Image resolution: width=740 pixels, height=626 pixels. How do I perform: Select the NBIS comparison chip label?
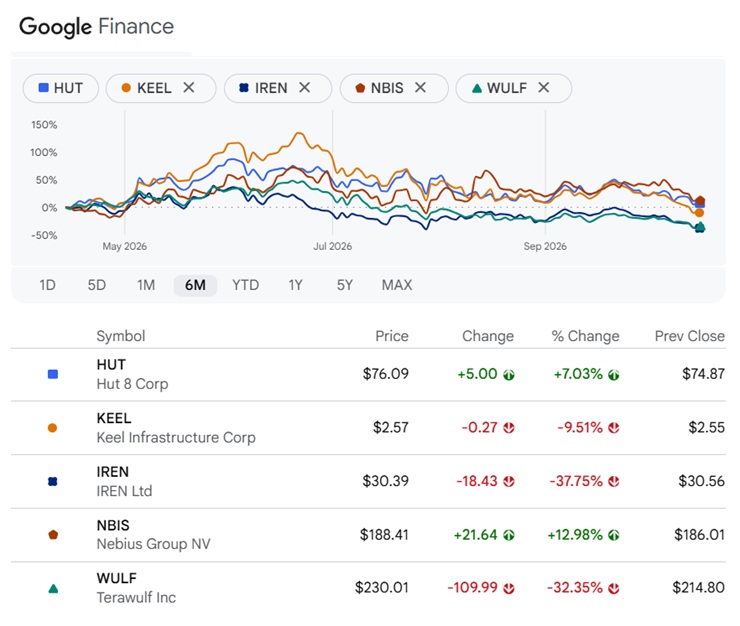tap(387, 88)
